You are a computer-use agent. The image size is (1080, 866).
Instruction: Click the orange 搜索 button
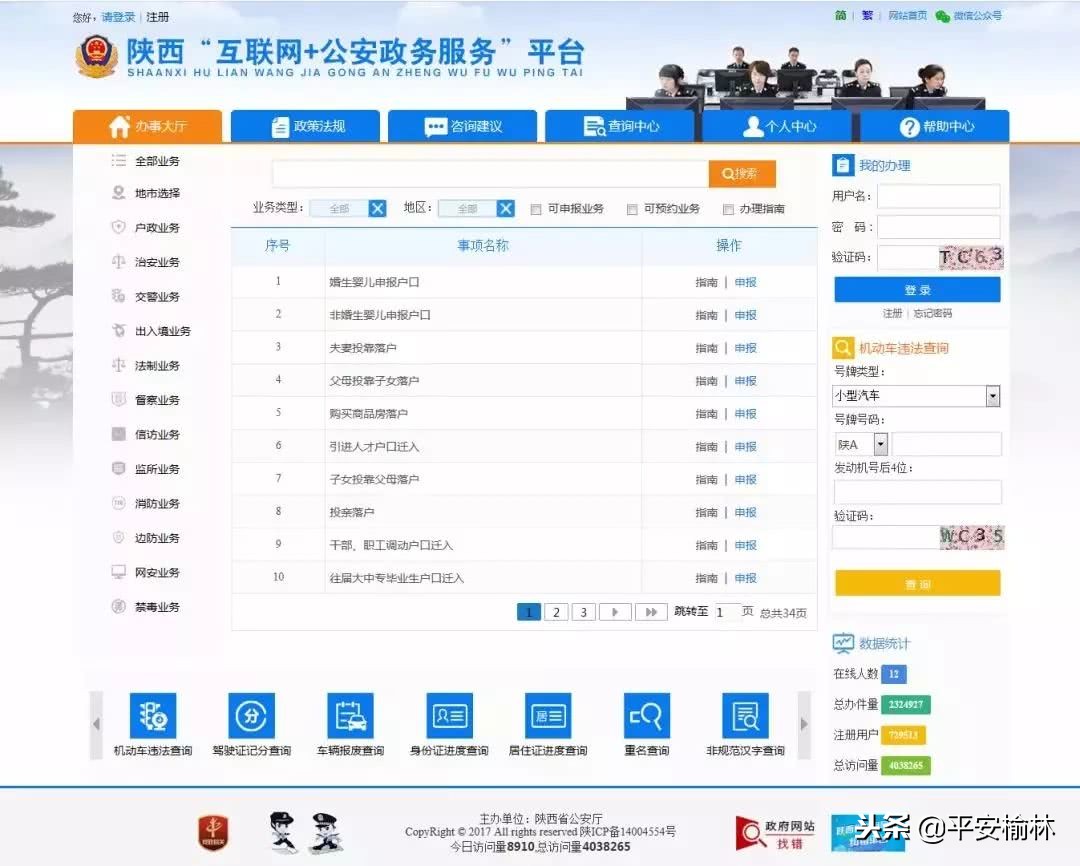pyautogui.click(x=742, y=174)
